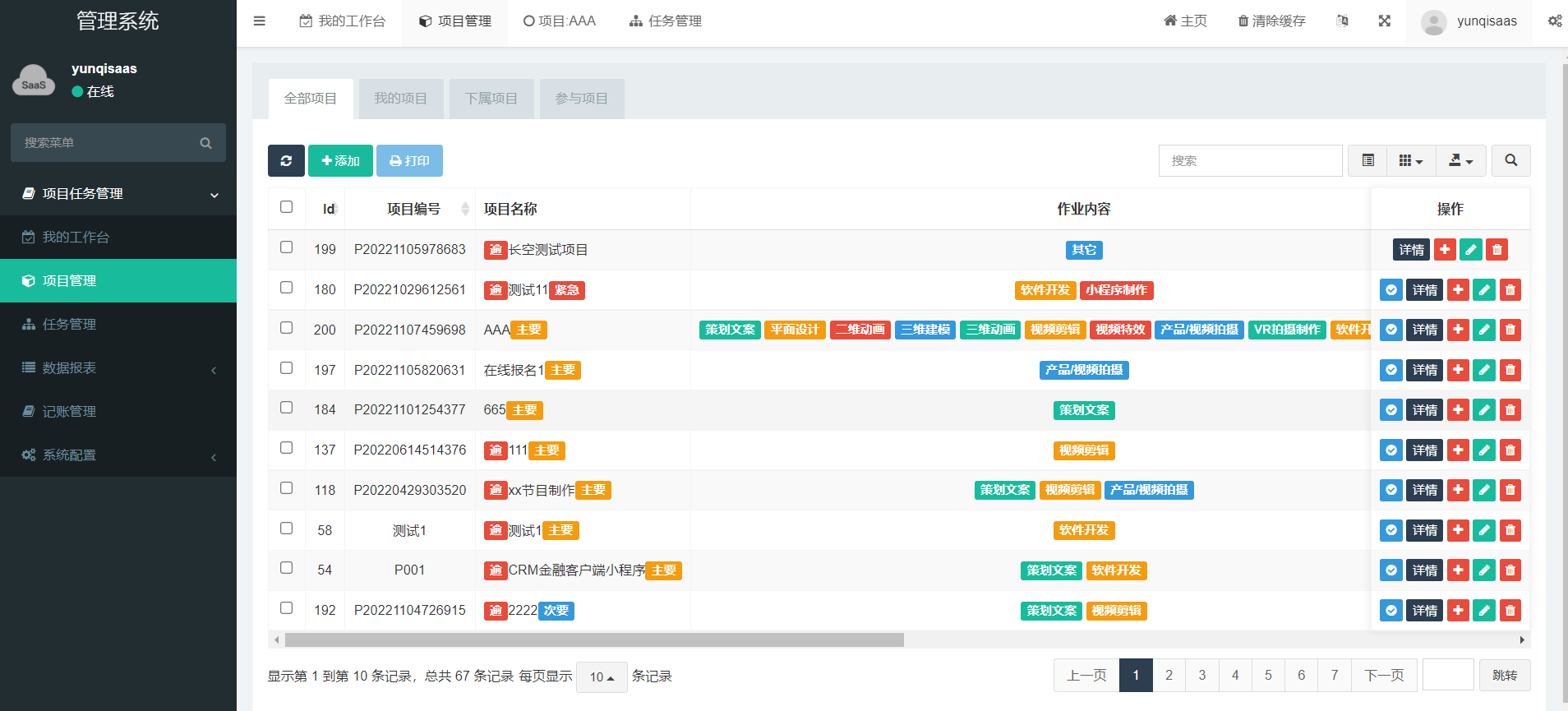Click the blue check icon in AAA row
1568x711 pixels.
coord(1391,330)
